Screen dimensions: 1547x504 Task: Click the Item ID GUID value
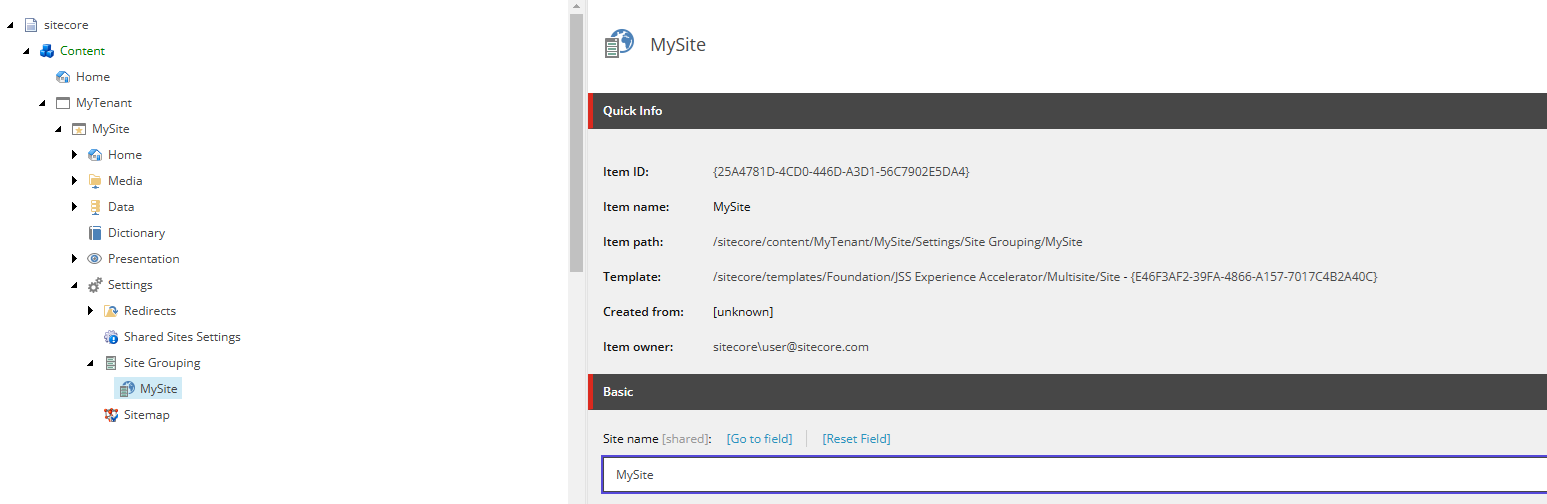841,171
